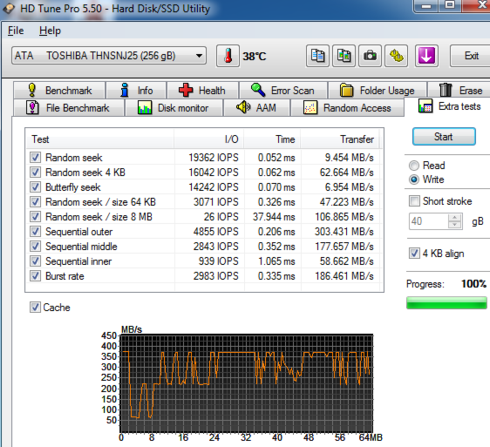Enable the Short stroke checkbox
Image resolution: width=490 pixels, height=447 pixels.
pos(414,201)
